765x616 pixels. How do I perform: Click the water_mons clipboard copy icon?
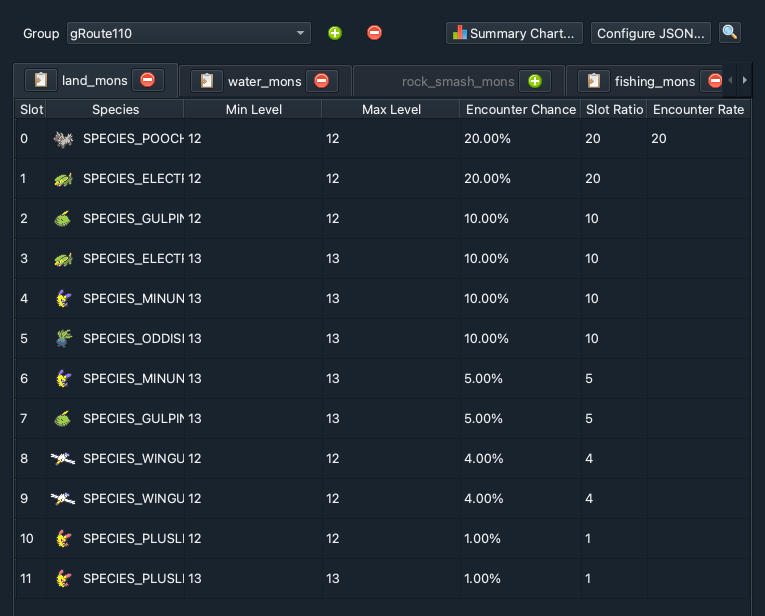click(x=207, y=80)
